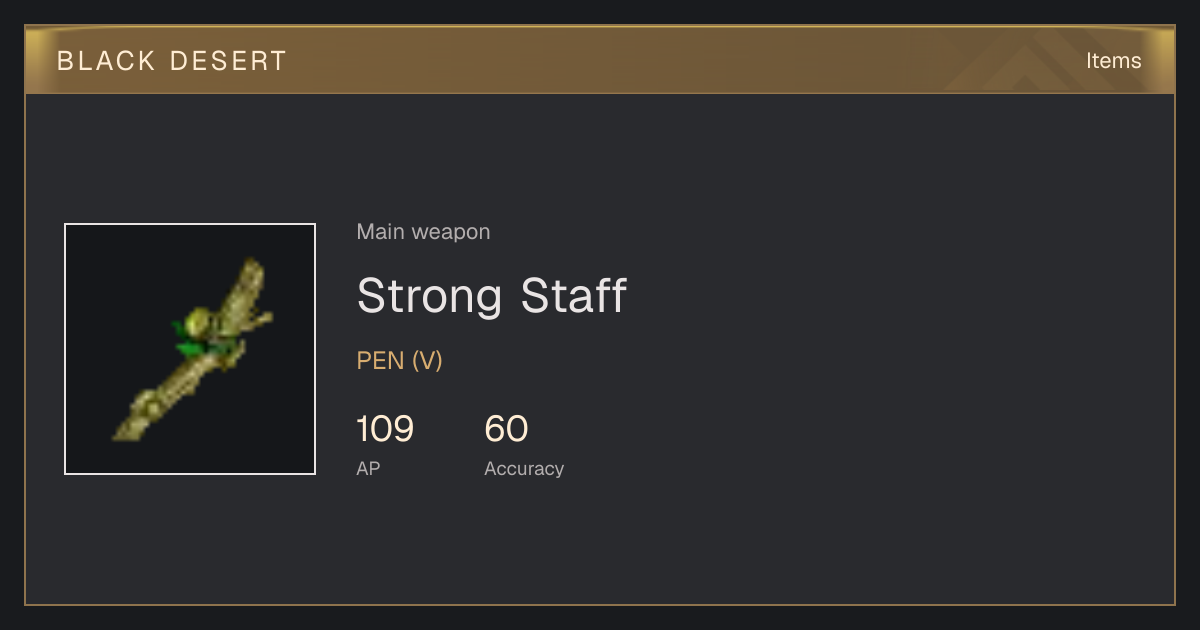Click the Accuracy stat label
Viewport: 1200px width, 630px height.
[524, 469]
